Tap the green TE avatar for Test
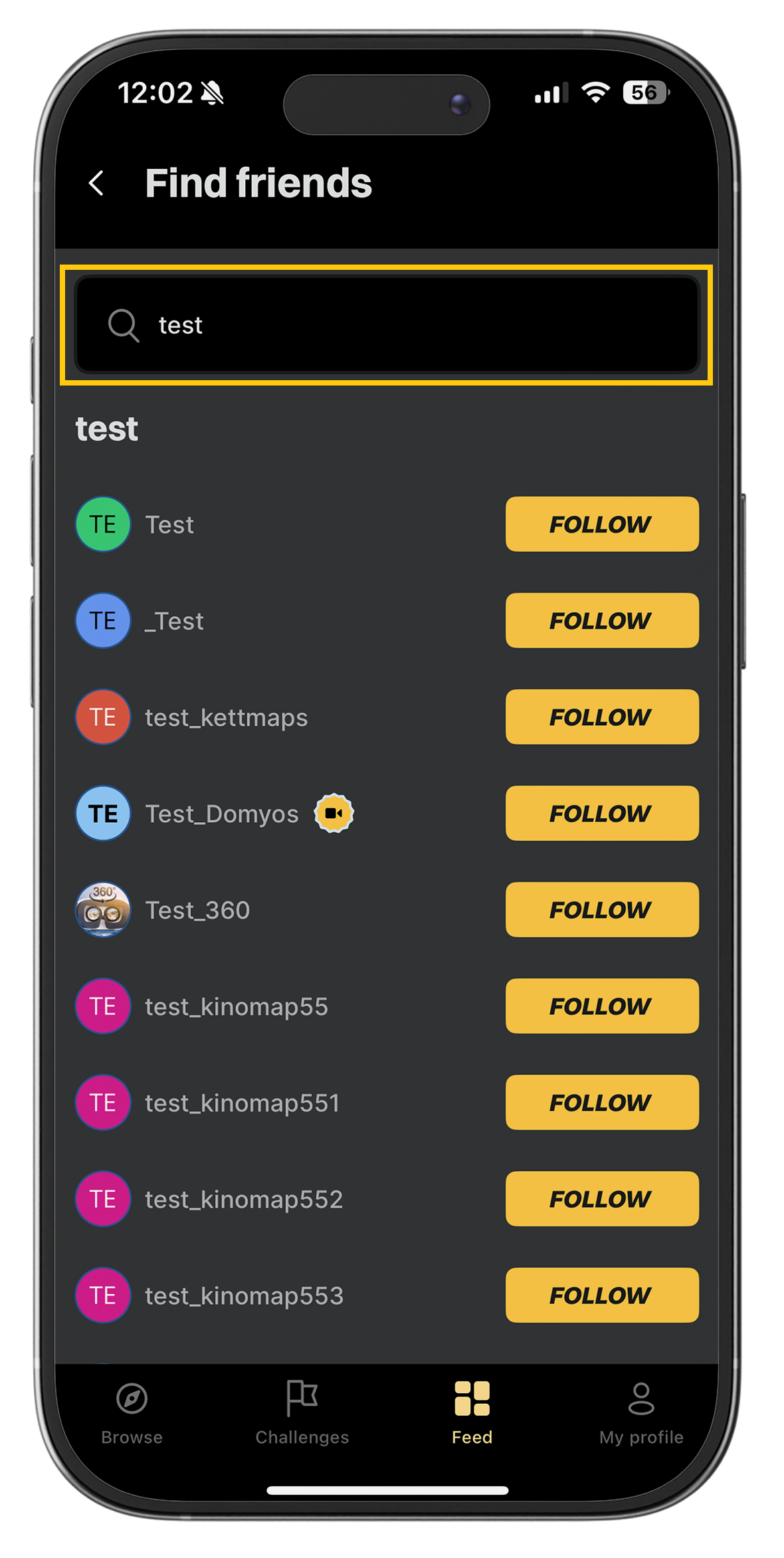Screen dimensions: 784x1558 pos(103,524)
